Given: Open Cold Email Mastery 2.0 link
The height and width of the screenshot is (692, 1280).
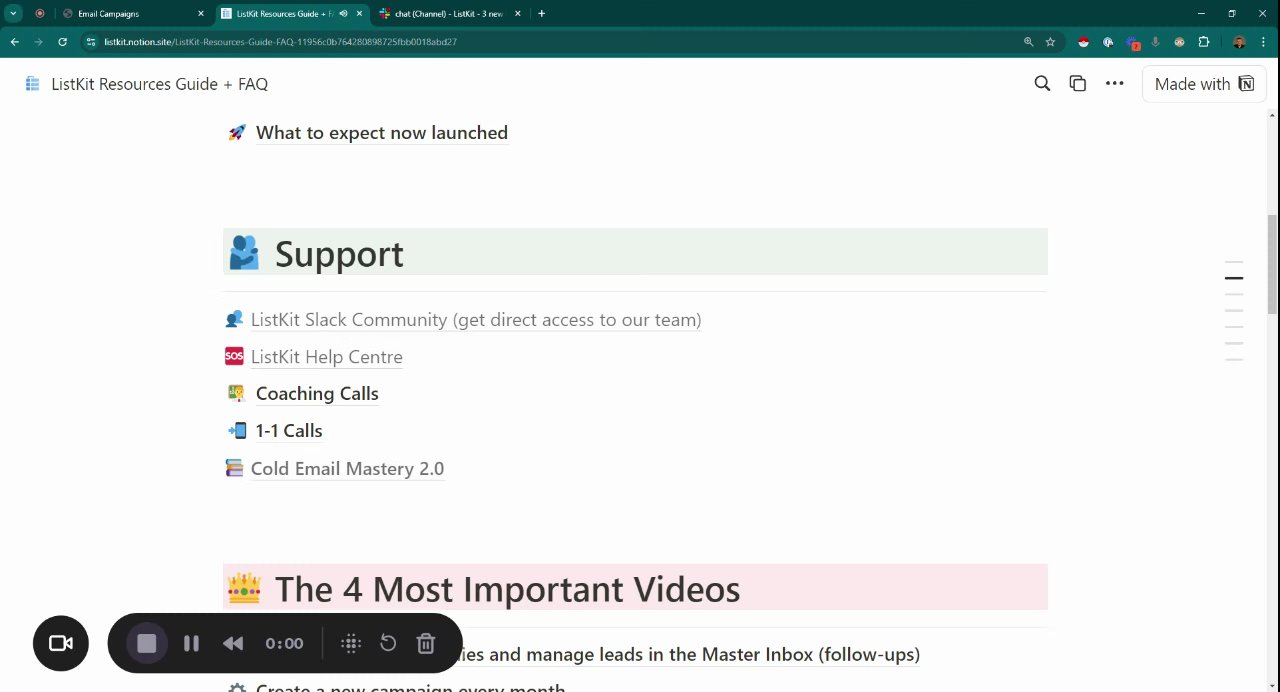Looking at the screenshot, I should tap(347, 469).
